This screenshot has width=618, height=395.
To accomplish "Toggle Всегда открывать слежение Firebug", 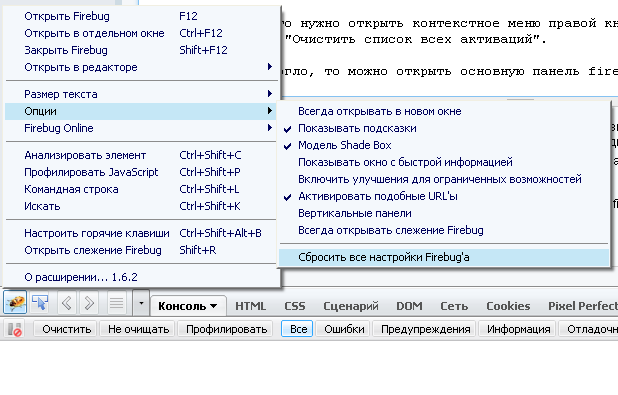I will tap(444, 230).
